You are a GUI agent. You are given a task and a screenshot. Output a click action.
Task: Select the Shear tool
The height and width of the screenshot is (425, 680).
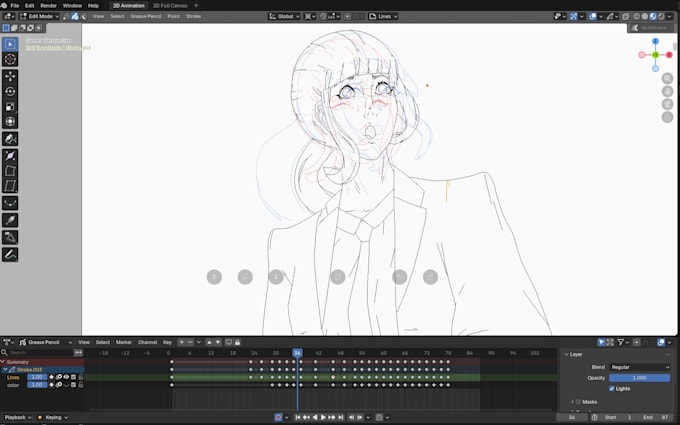point(10,186)
